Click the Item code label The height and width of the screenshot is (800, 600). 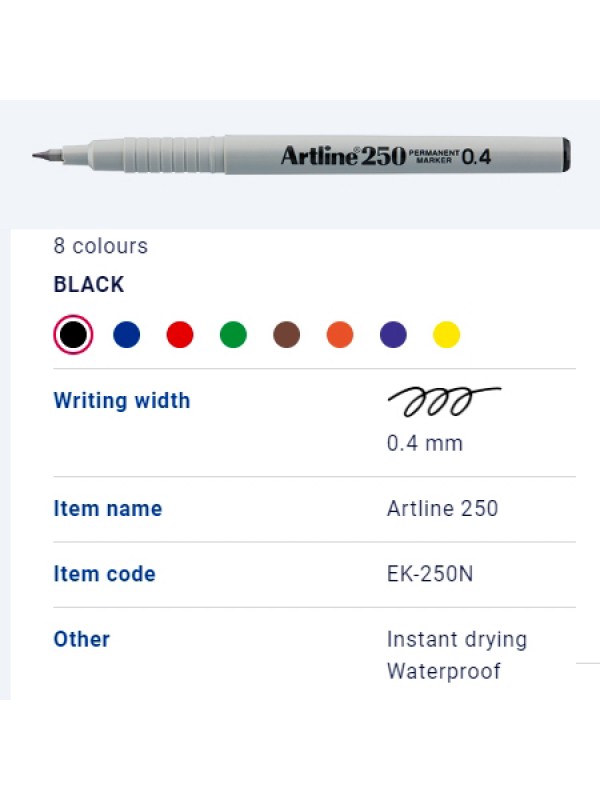point(105,574)
